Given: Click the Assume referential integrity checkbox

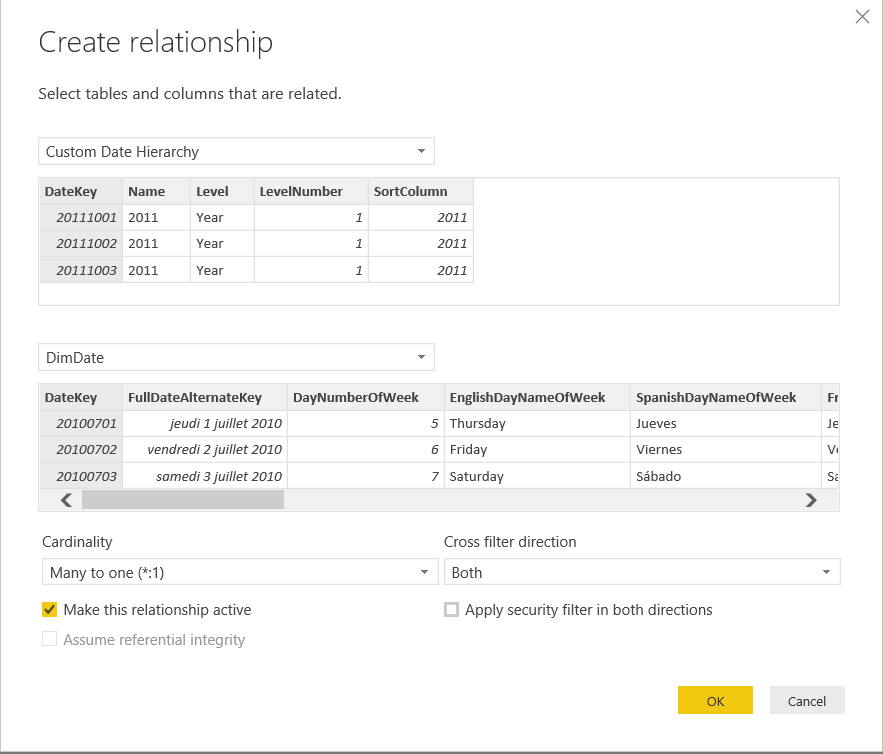Looking at the screenshot, I should (x=49, y=639).
